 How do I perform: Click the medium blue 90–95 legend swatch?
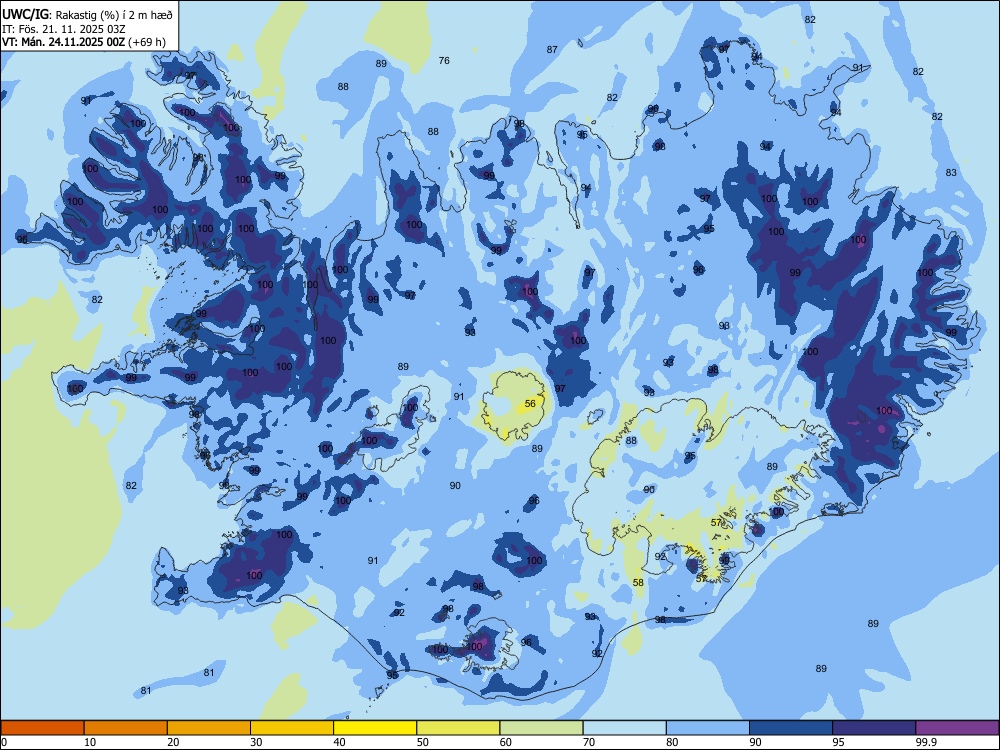791,728
